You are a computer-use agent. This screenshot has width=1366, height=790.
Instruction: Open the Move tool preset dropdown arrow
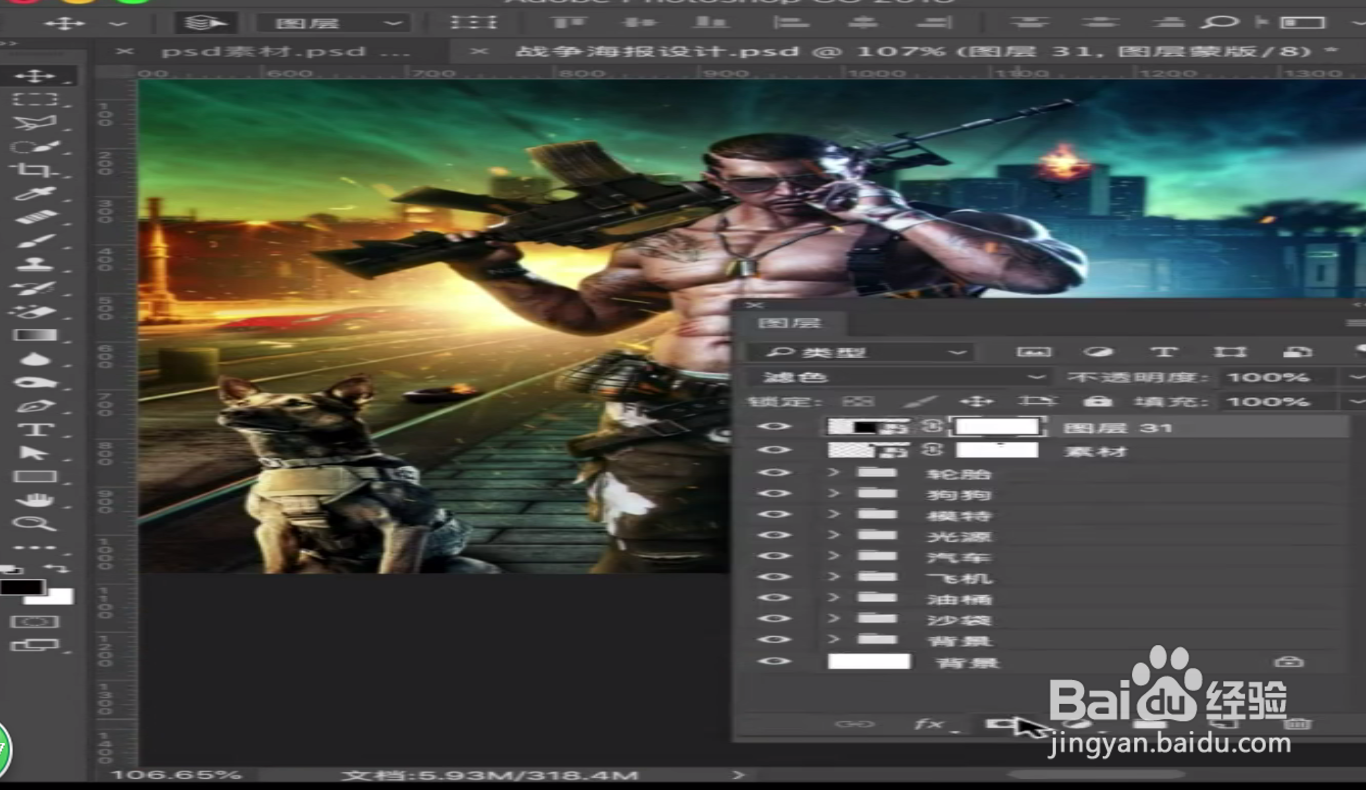pos(119,22)
